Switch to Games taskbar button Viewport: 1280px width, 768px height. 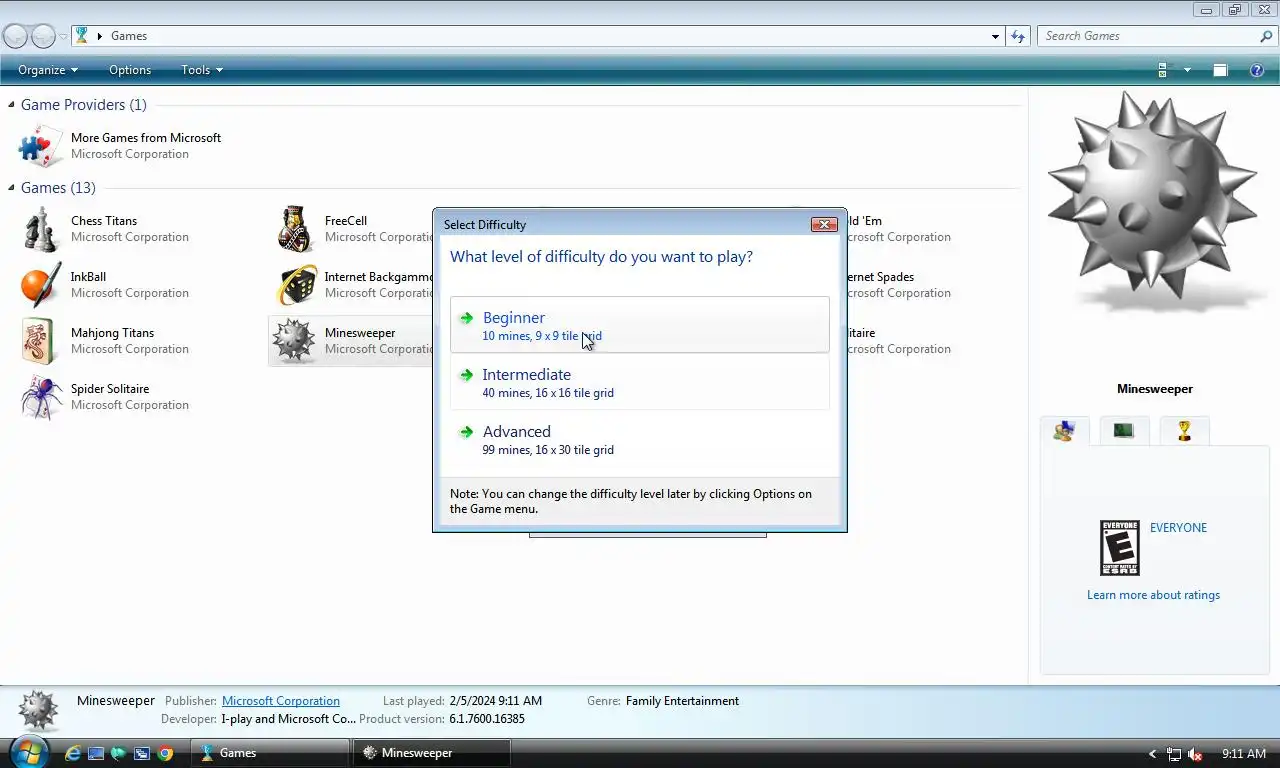270,753
